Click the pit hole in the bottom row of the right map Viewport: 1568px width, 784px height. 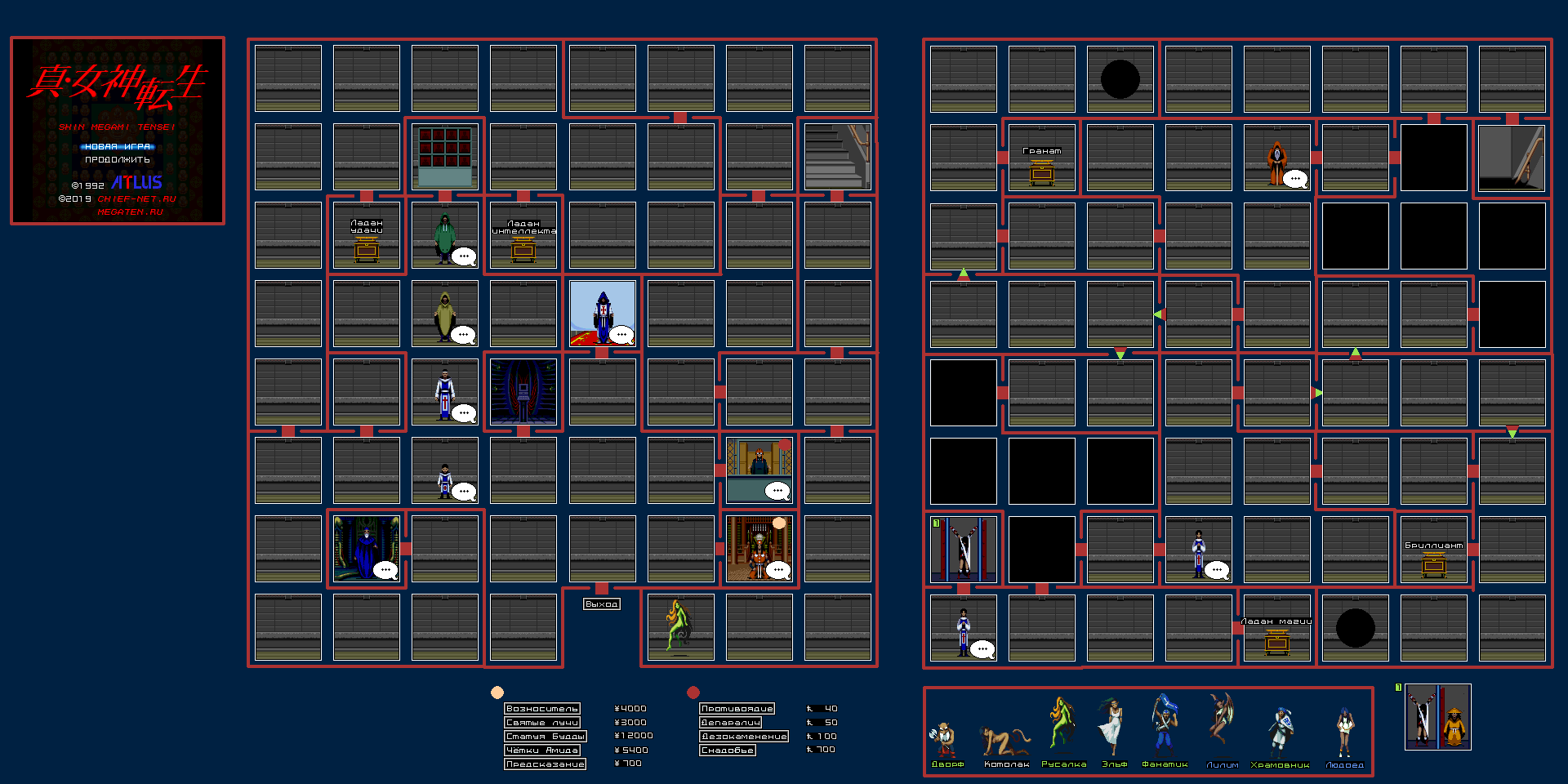(1356, 628)
